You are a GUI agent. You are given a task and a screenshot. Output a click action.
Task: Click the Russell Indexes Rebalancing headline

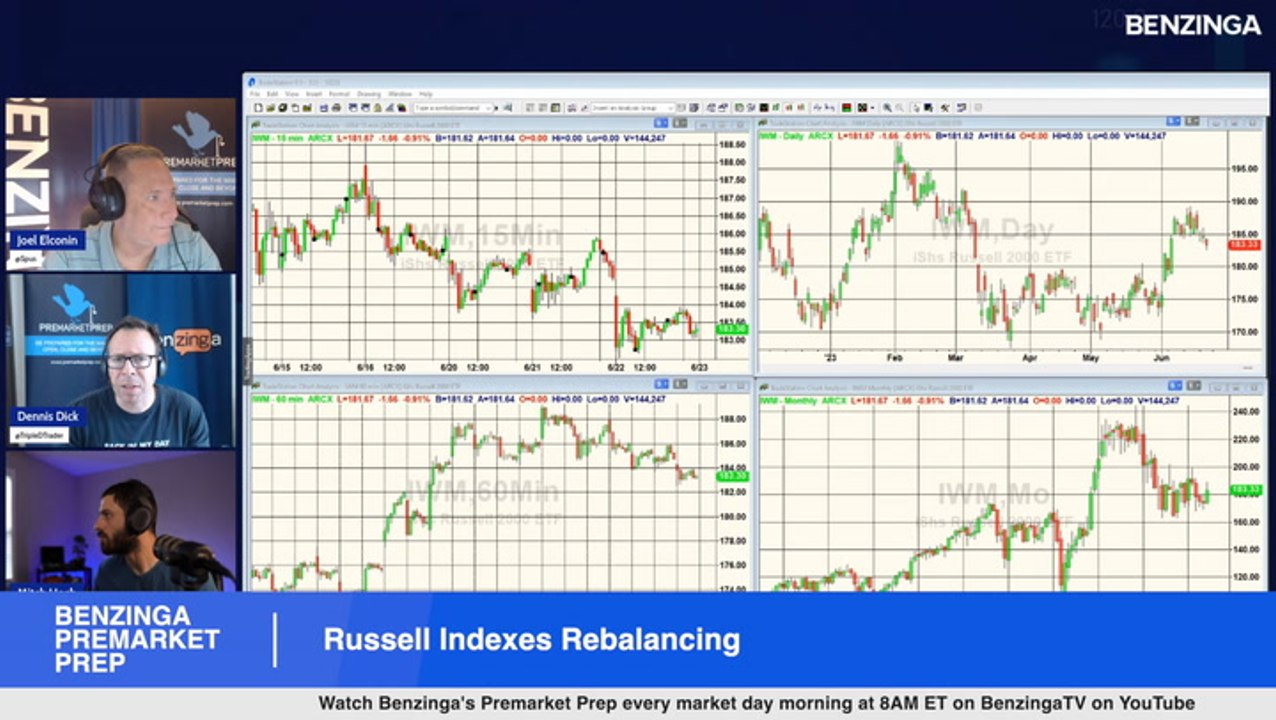pos(531,640)
